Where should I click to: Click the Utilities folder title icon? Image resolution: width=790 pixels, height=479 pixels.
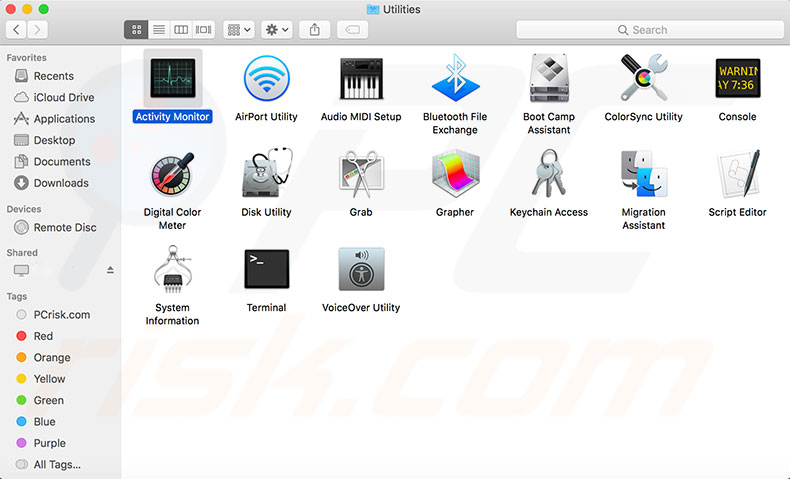(x=373, y=9)
